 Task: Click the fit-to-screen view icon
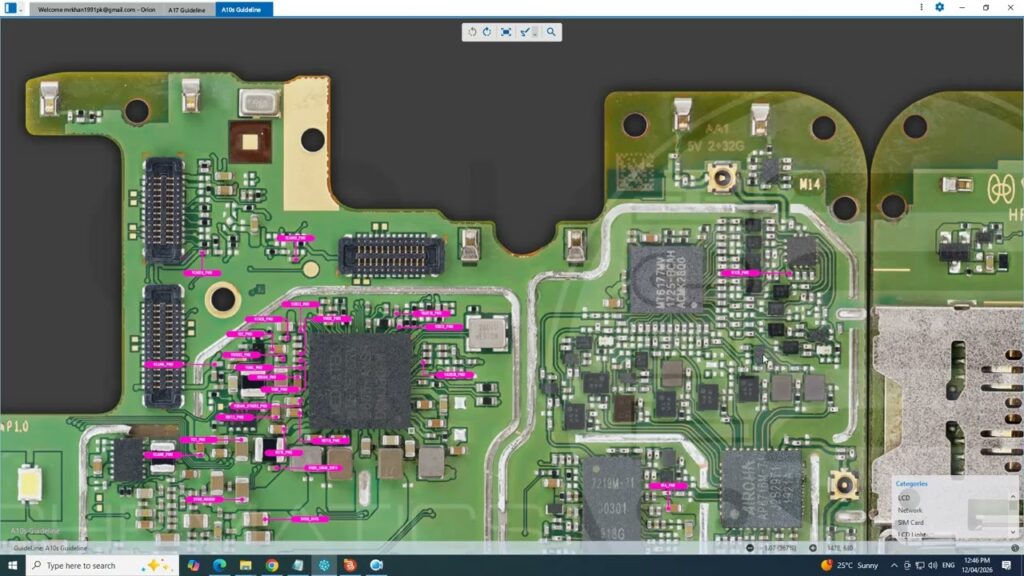(506, 32)
